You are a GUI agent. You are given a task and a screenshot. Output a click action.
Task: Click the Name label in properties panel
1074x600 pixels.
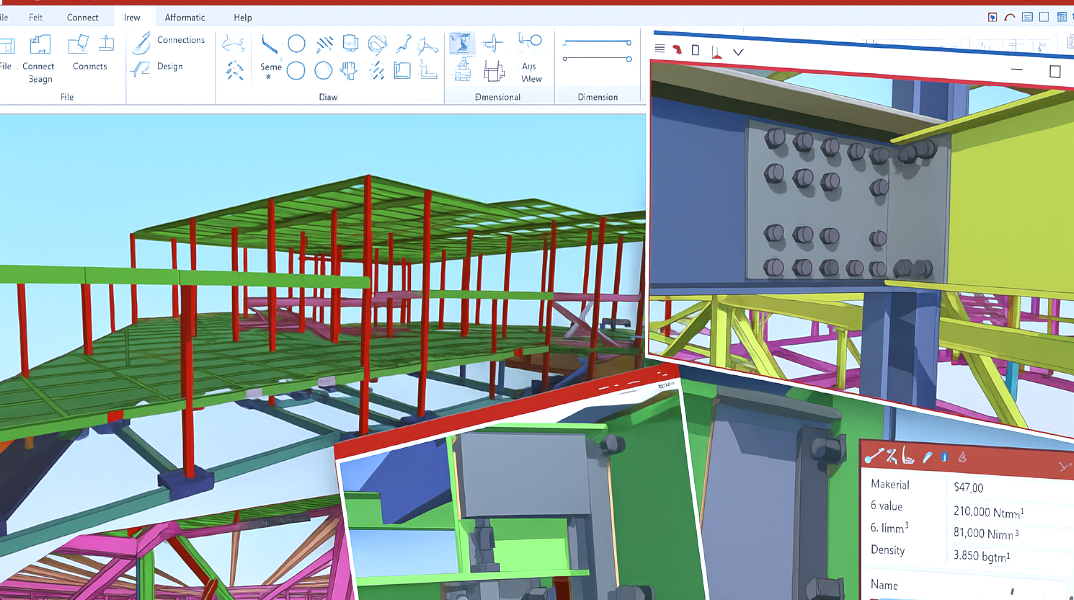point(884,584)
